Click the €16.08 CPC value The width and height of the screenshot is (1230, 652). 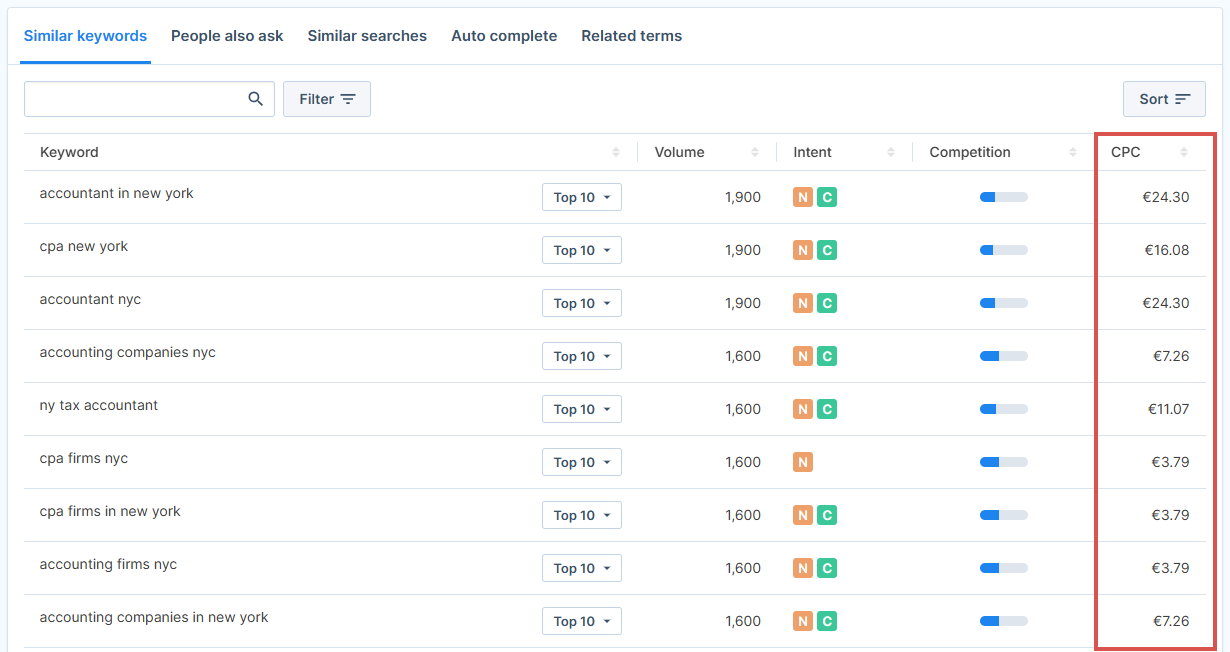click(x=1167, y=250)
